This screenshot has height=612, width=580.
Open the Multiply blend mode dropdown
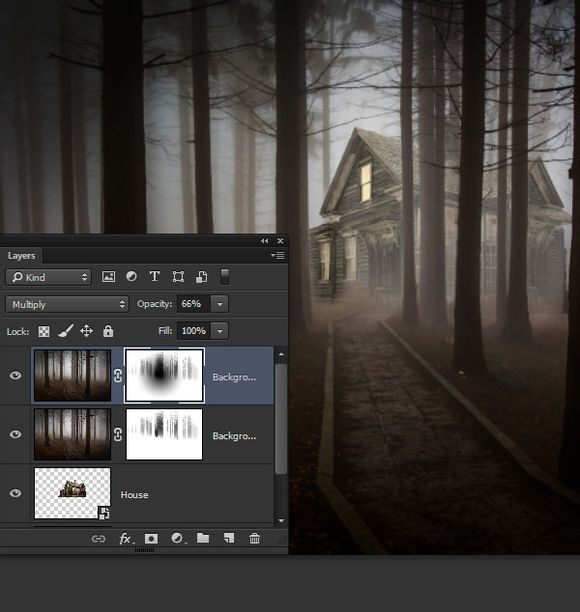tap(67, 304)
